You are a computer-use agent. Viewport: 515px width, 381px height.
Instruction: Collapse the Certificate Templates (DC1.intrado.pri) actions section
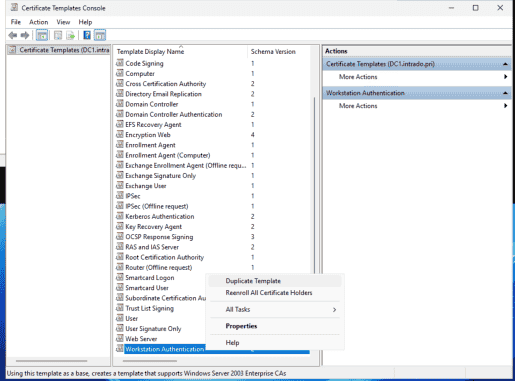click(505, 64)
